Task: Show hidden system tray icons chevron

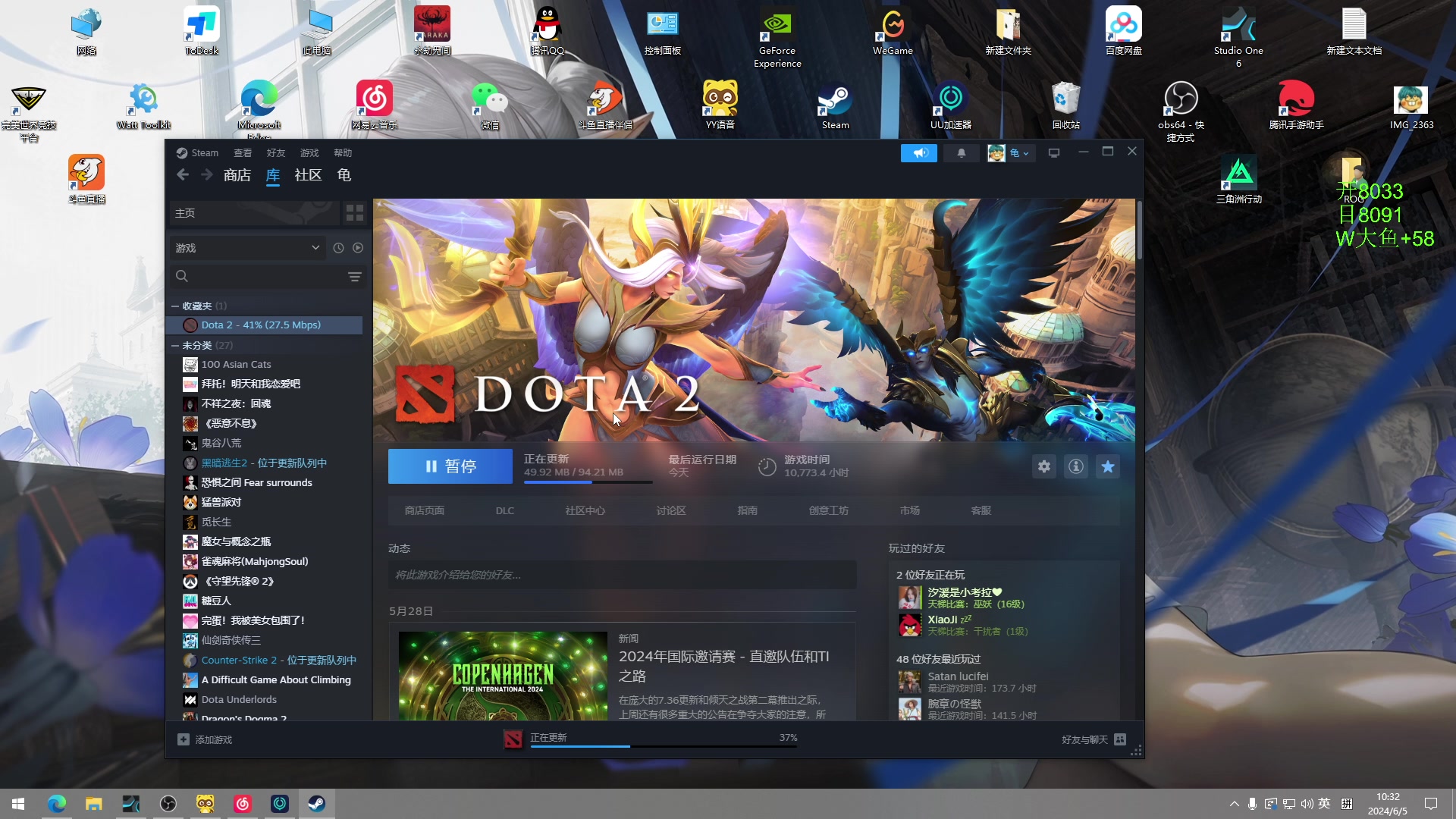Action: 1234,804
